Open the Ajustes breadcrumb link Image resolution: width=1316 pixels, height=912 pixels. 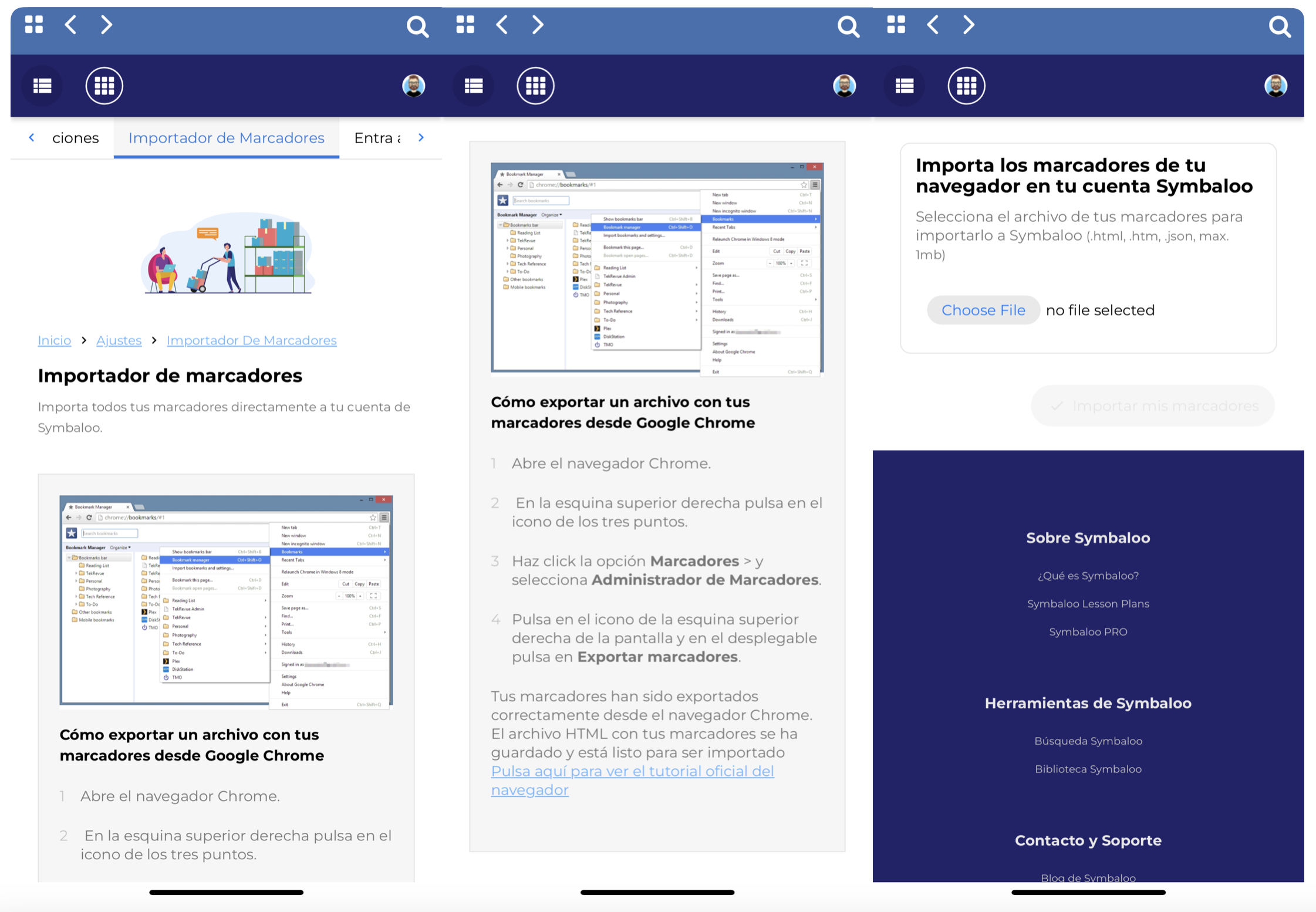click(119, 340)
